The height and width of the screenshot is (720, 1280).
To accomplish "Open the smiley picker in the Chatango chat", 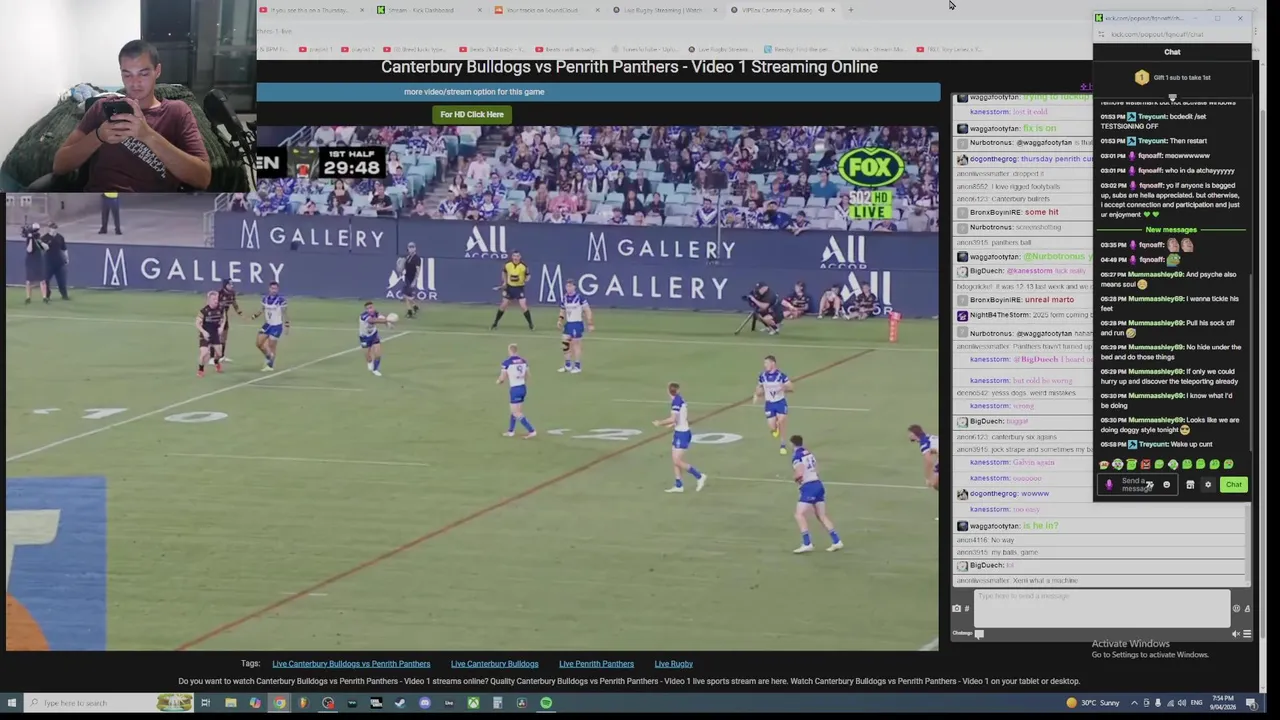I will pyautogui.click(x=1236, y=608).
